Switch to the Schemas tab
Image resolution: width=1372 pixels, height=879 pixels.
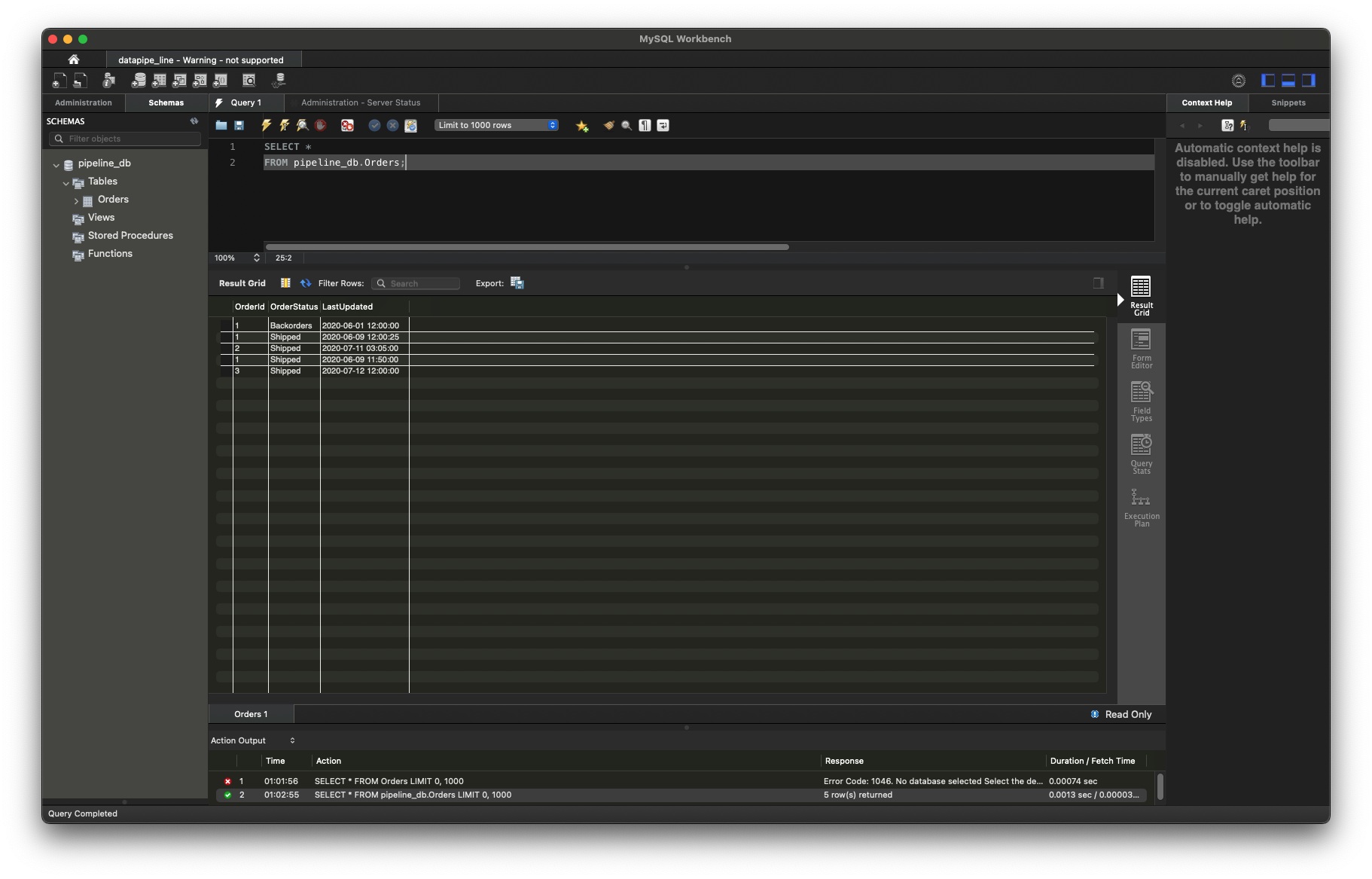[166, 102]
